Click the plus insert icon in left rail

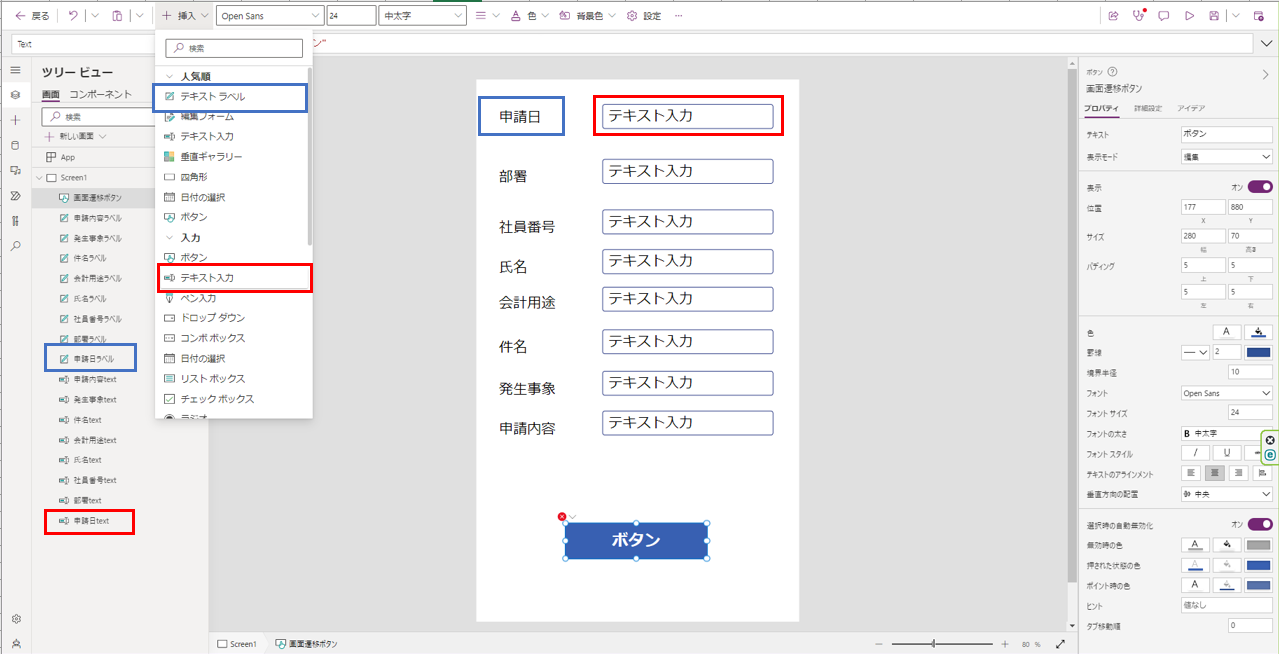coord(15,120)
